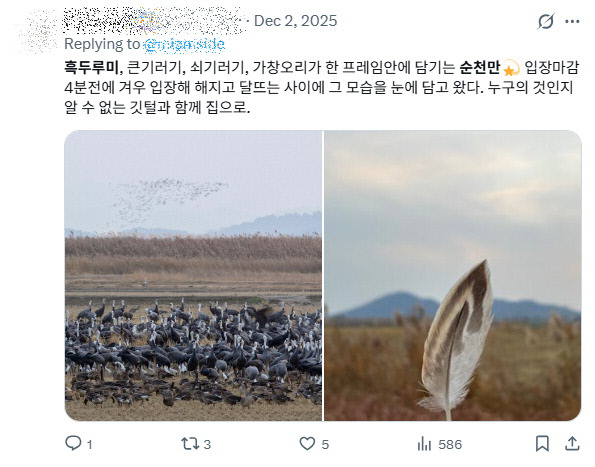The width and height of the screenshot is (595, 467).
Task: Open the author's blurred display name
Action: [x=152, y=21]
